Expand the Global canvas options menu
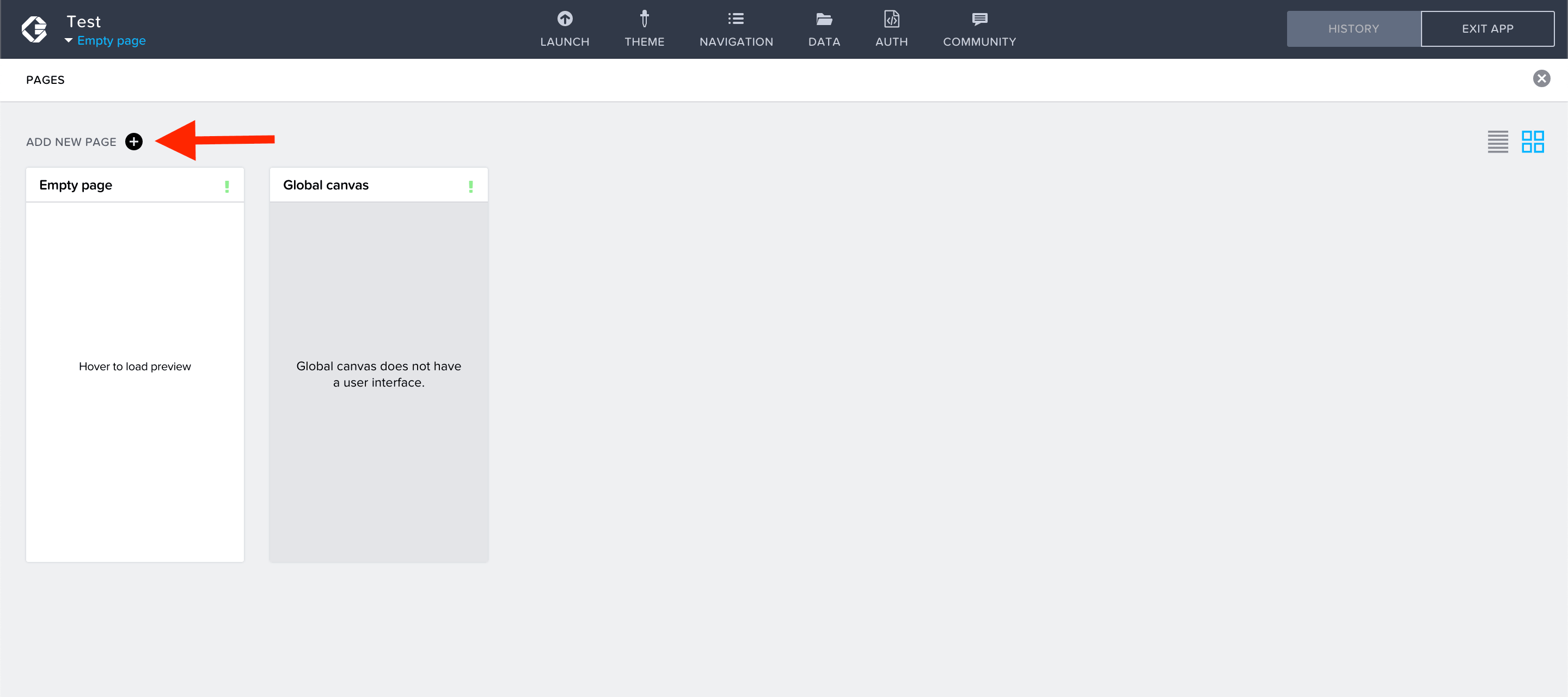 pyautogui.click(x=471, y=186)
